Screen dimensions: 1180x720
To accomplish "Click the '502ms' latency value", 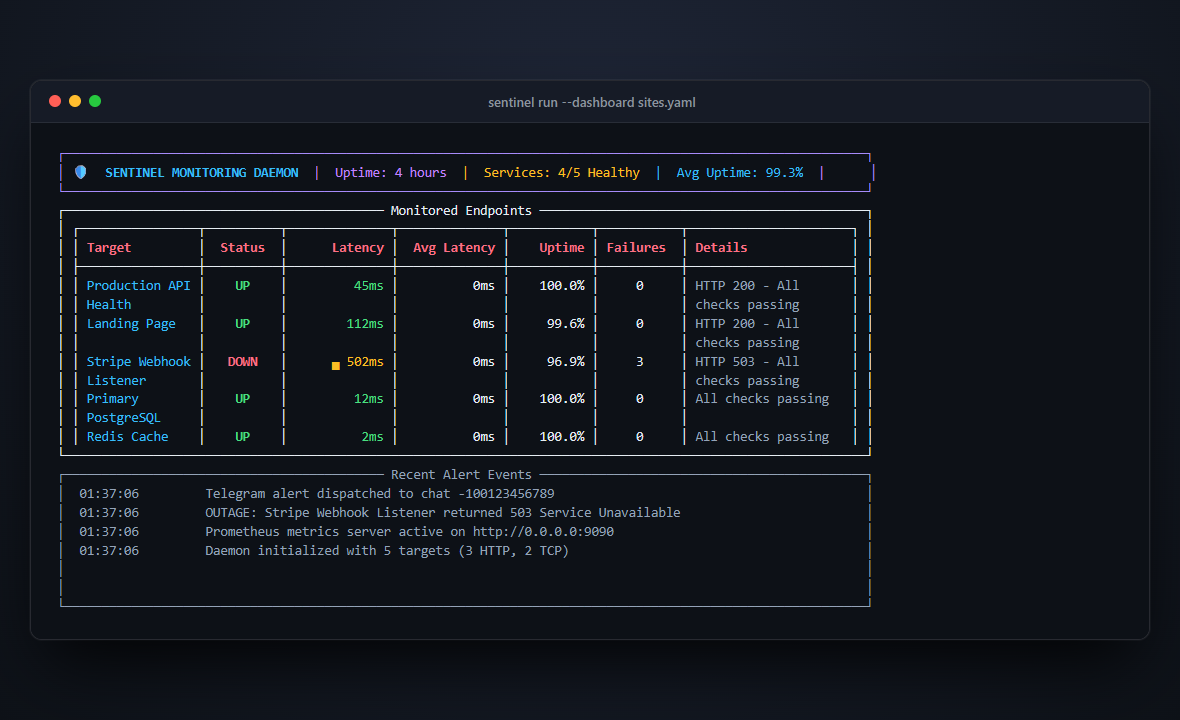I will (x=365, y=362).
